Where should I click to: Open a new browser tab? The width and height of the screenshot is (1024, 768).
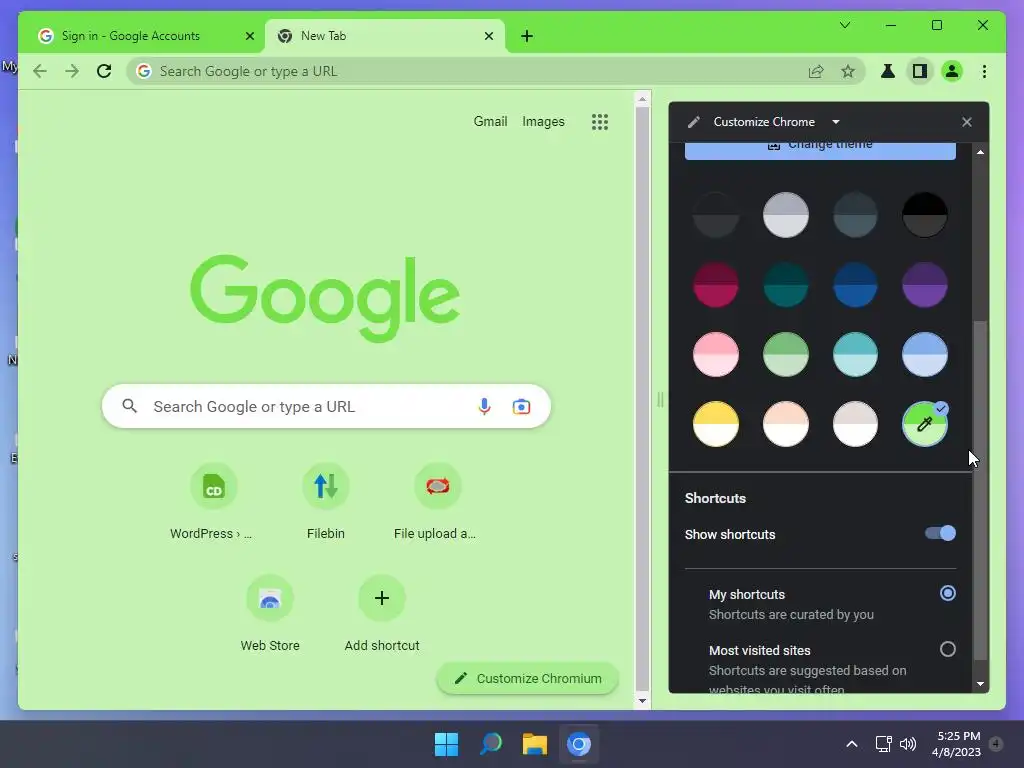[527, 36]
